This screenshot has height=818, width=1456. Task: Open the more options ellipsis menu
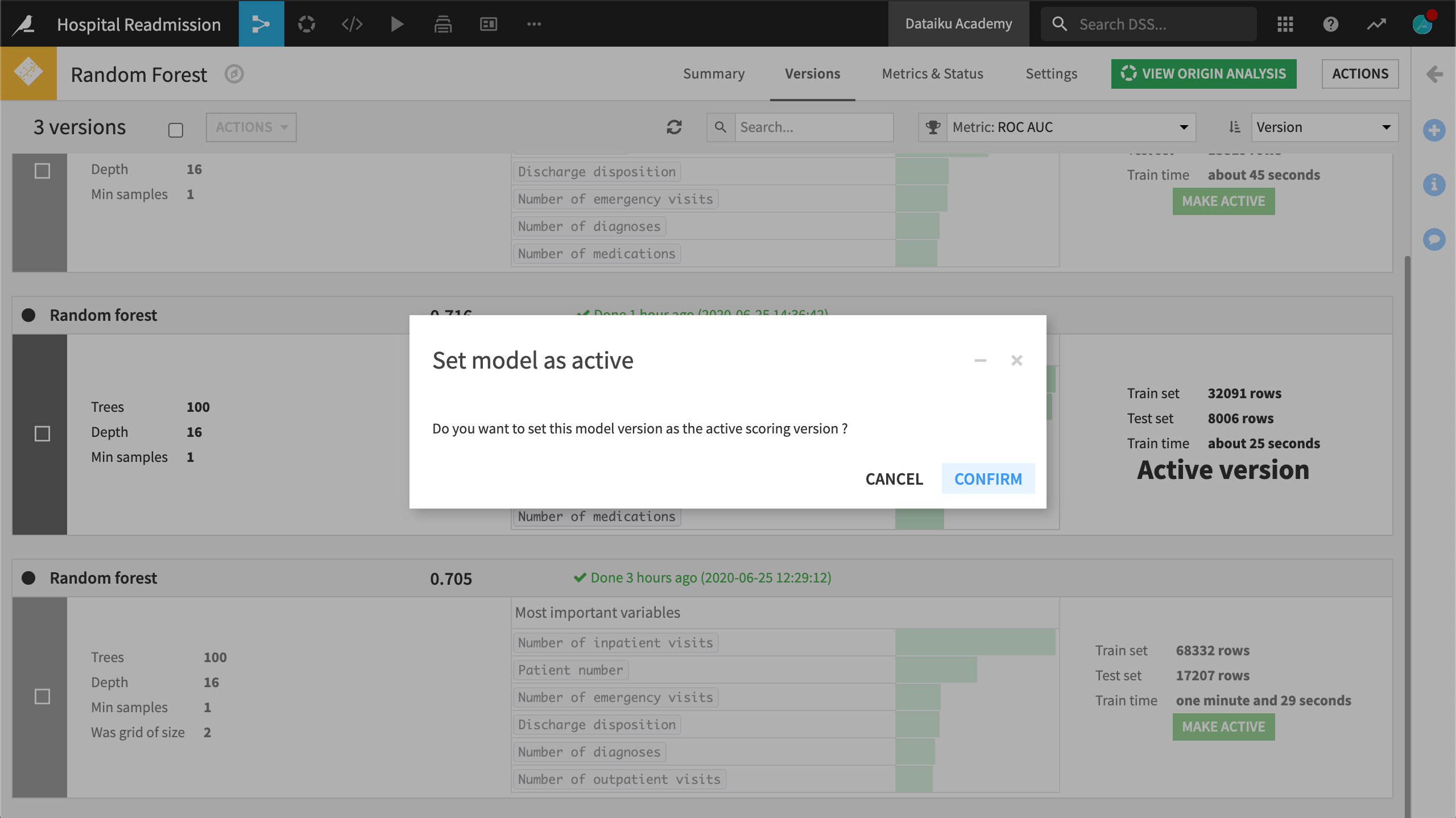[x=534, y=24]
